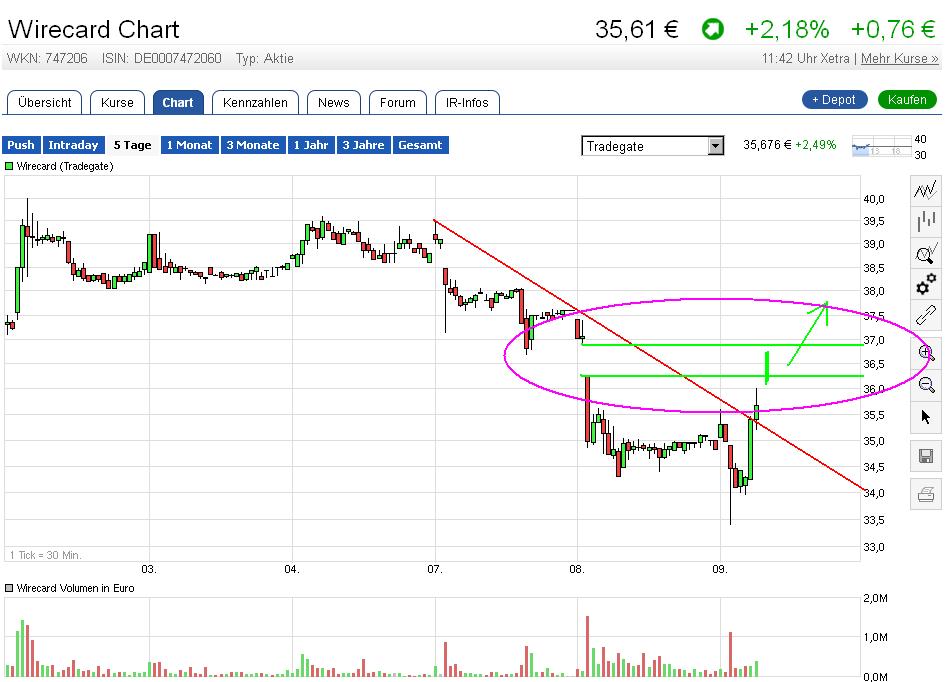Select the 5 Tage time range
The width and height of the screenshot is (947, 682).
pyautogui.click(x=132, y=145)
